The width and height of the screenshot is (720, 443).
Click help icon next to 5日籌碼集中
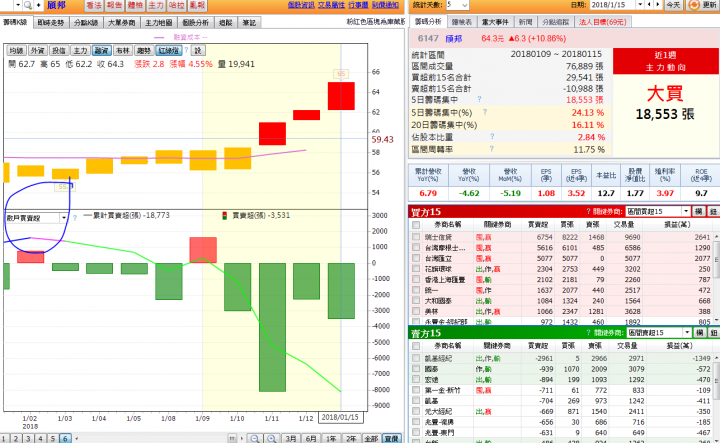(x=479, y=99)
